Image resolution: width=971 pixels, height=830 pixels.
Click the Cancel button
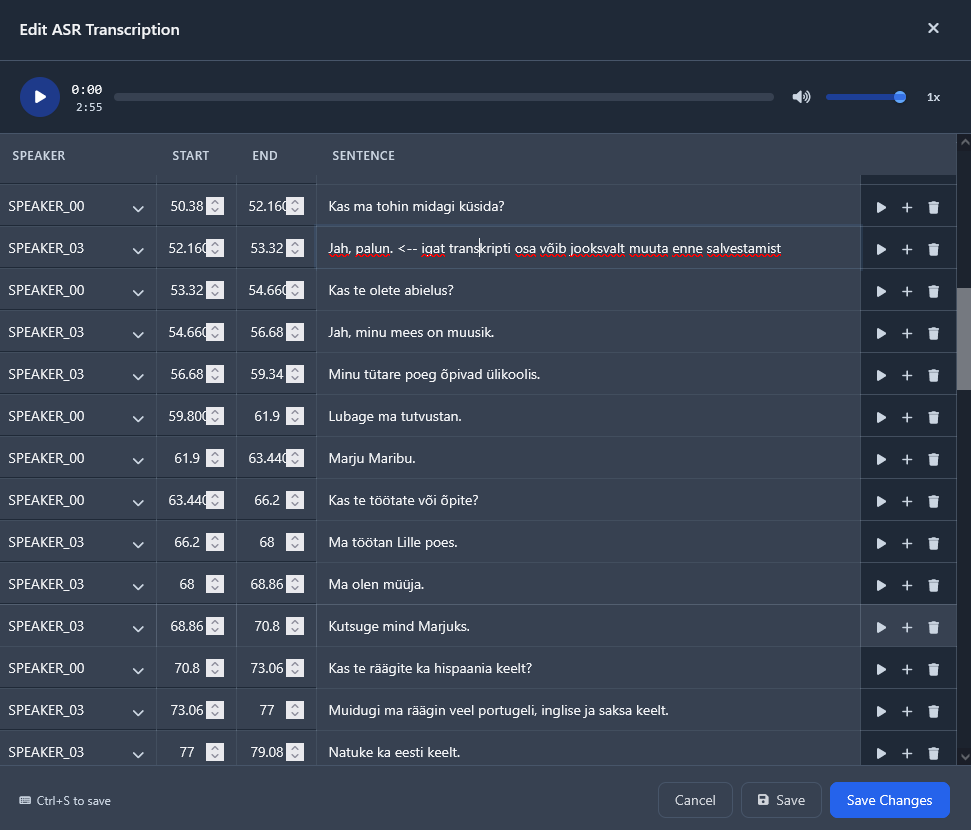point(695,800)
